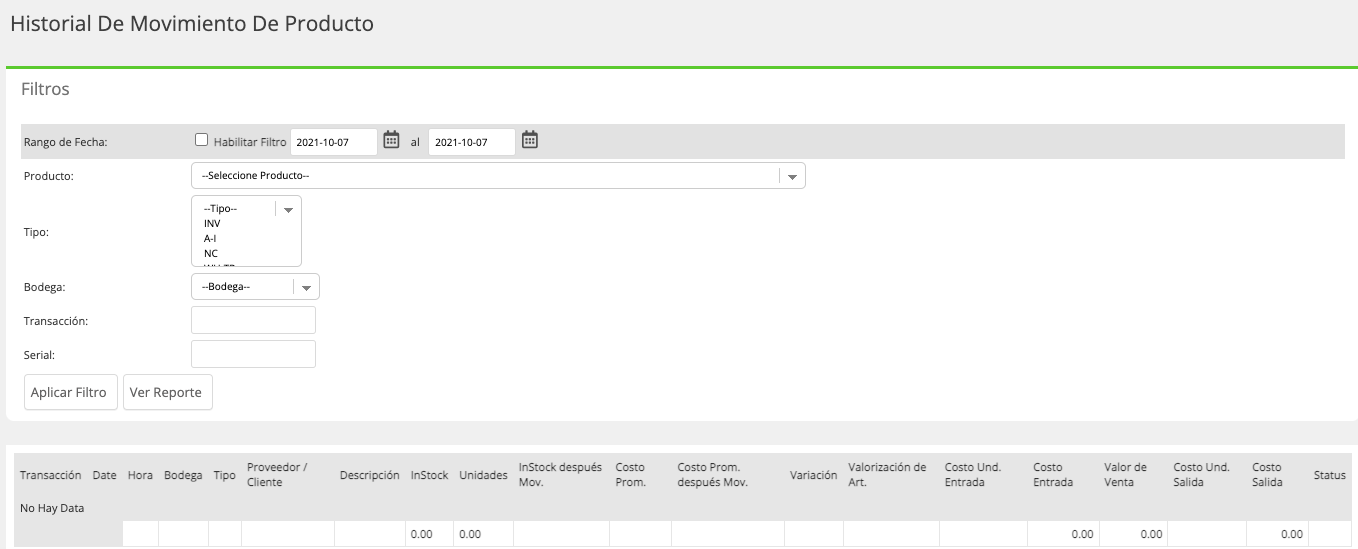The image size is (1358, 549).
Task: Focus the Transacción input field
Action: click(253, 320)
